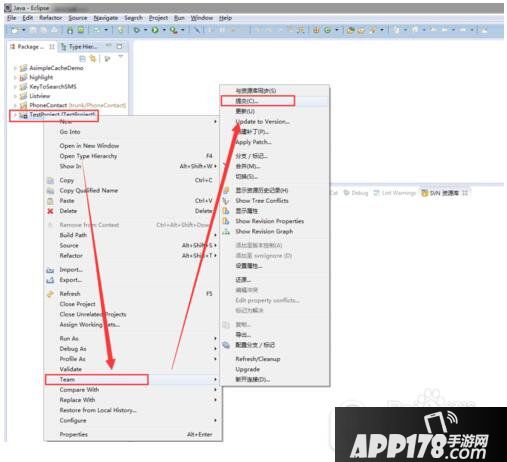Expand the KeyToSearchSMS project node
507x462 pixels.
(15, 87)
